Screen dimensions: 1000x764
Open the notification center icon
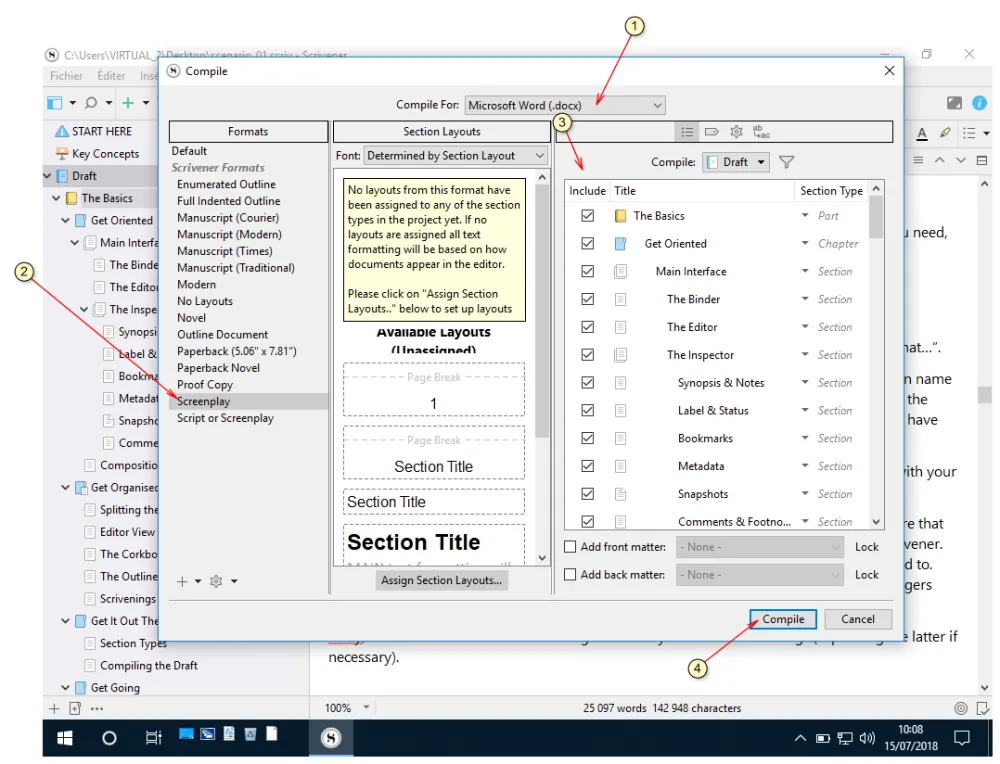pyautogui.click(x=961, y=738)
